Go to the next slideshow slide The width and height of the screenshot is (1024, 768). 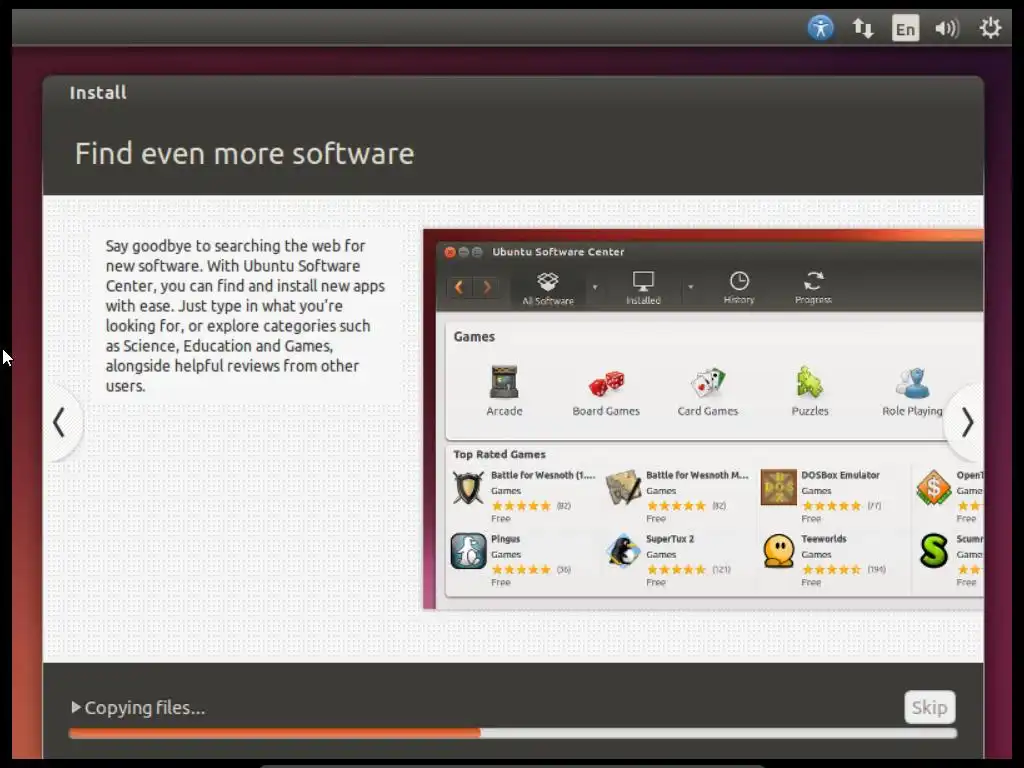pyautogui.click(x=967, y=423)
